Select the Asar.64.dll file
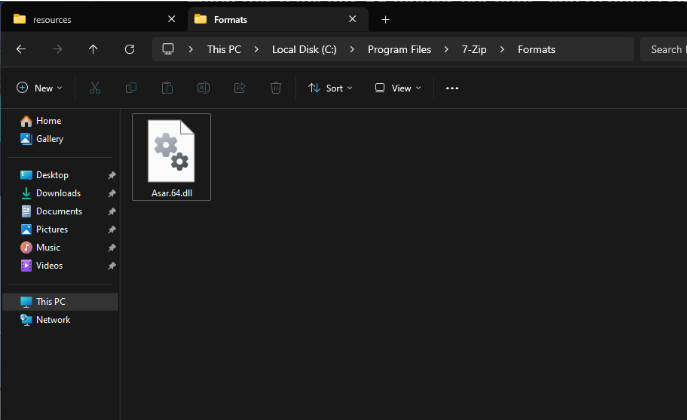The image size is (687, 420). pyautogui.click(x=171, y=158)
